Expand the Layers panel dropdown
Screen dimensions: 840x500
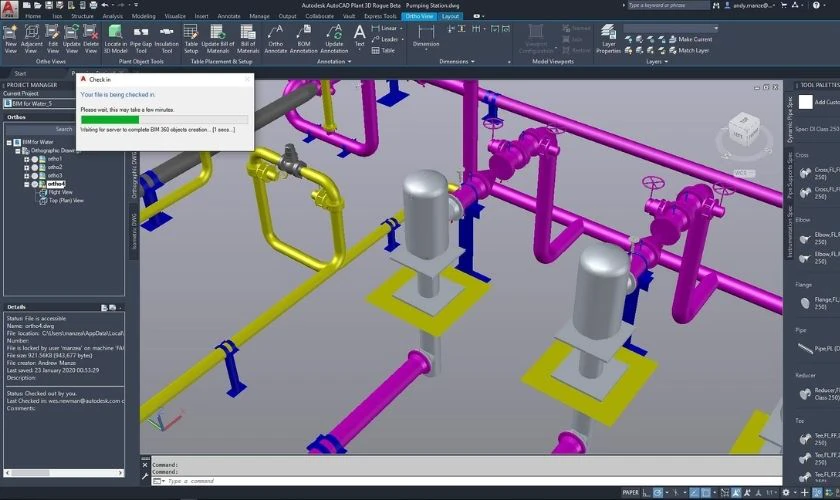point(657,62)
